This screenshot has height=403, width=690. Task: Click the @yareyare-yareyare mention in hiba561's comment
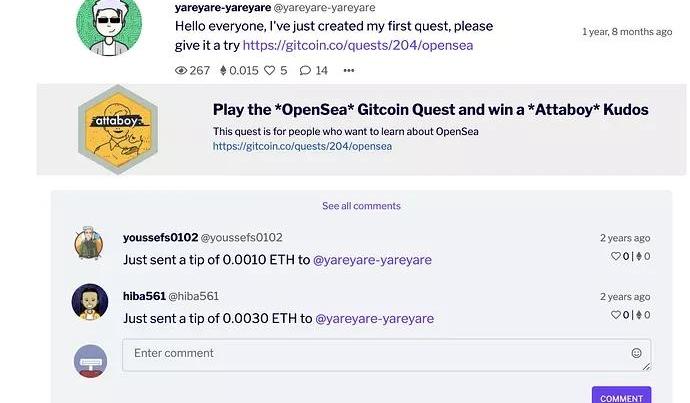coord(374,319)
